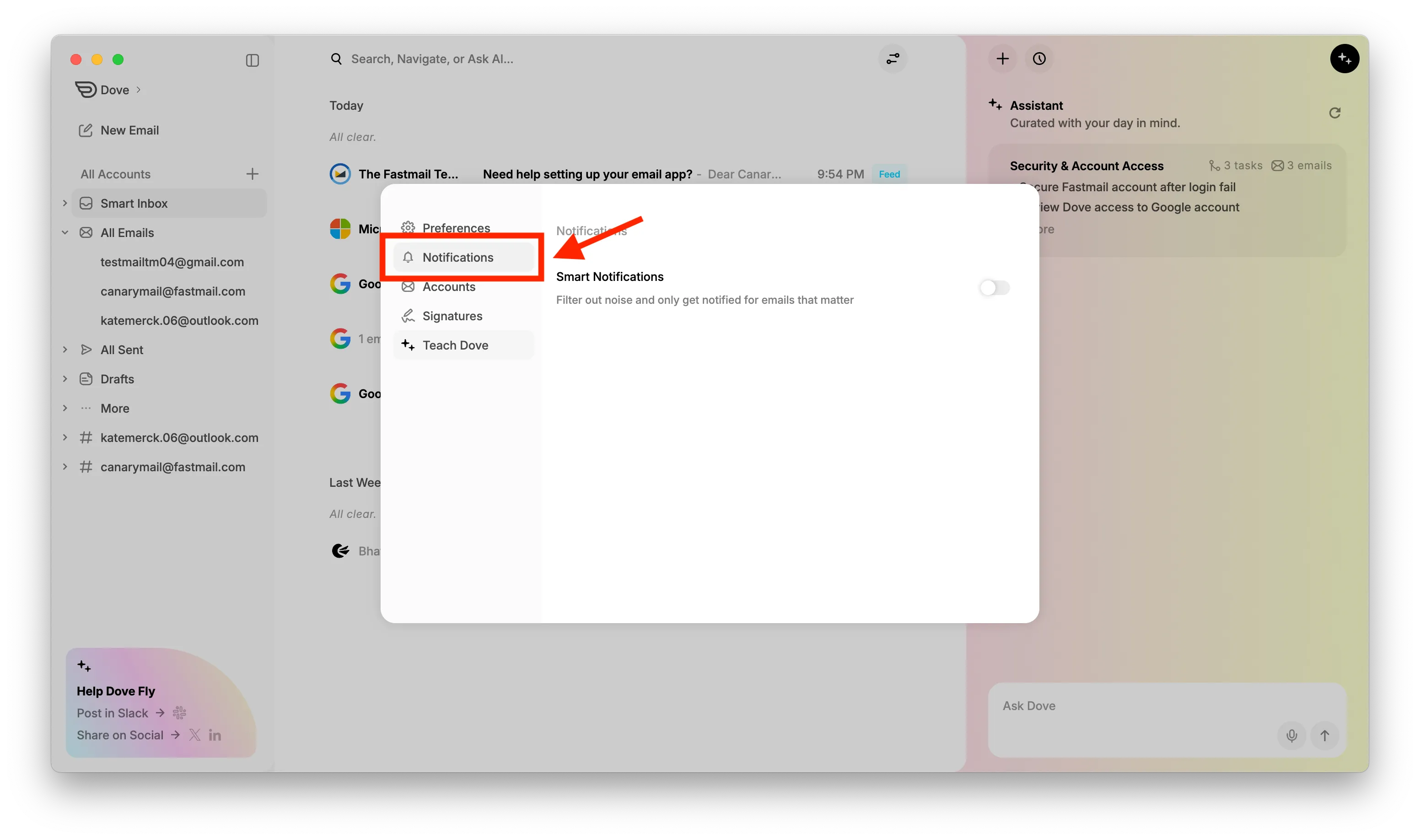Add account with plus next to All Accounts

click(253, 174)
